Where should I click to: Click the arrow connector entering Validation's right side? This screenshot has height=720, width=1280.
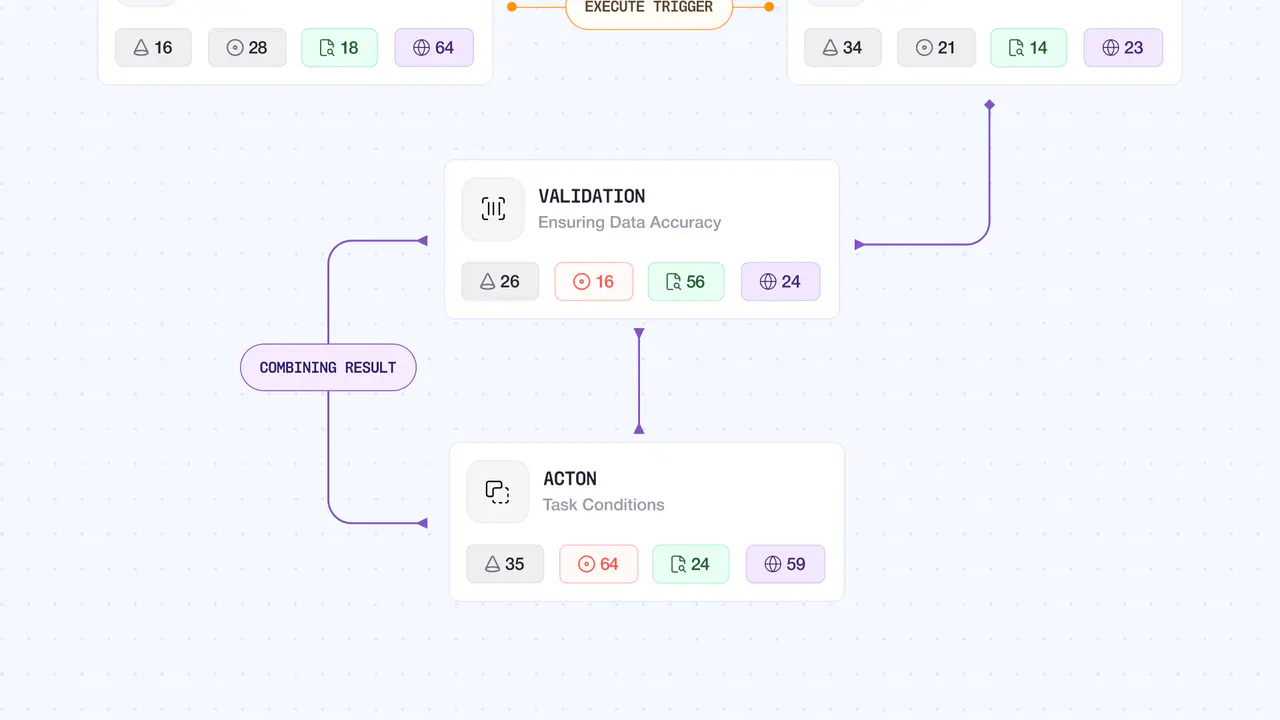859,244
